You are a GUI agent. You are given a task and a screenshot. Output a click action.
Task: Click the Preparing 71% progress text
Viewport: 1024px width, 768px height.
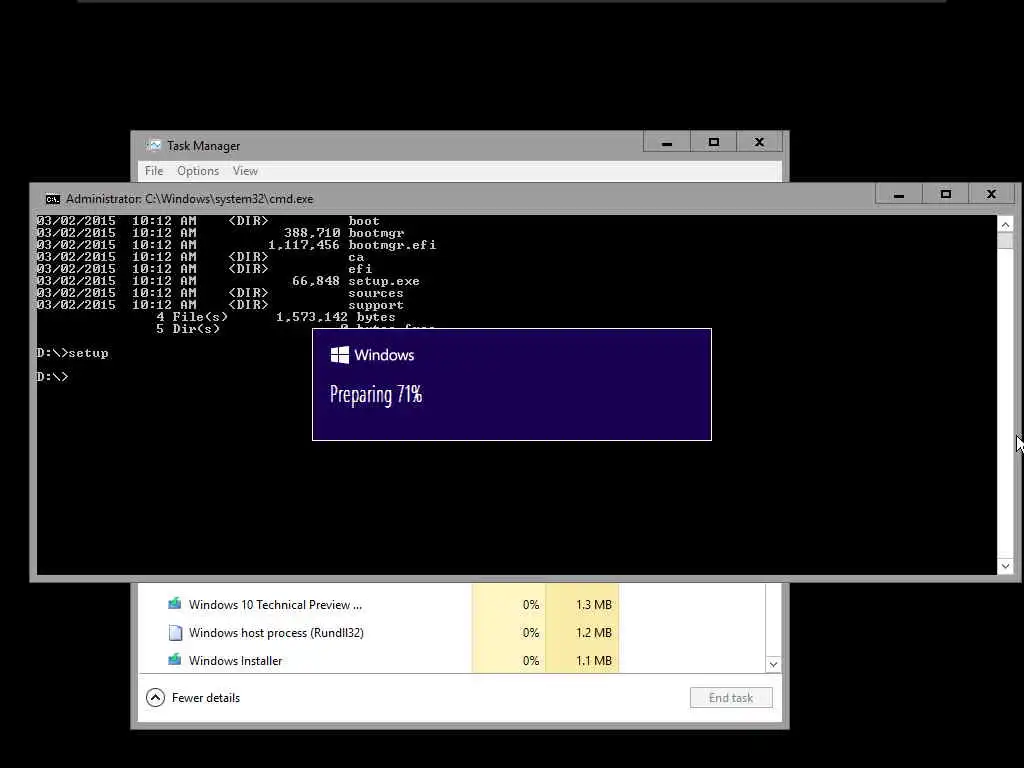pyautogui.click(x=376, y=394)
